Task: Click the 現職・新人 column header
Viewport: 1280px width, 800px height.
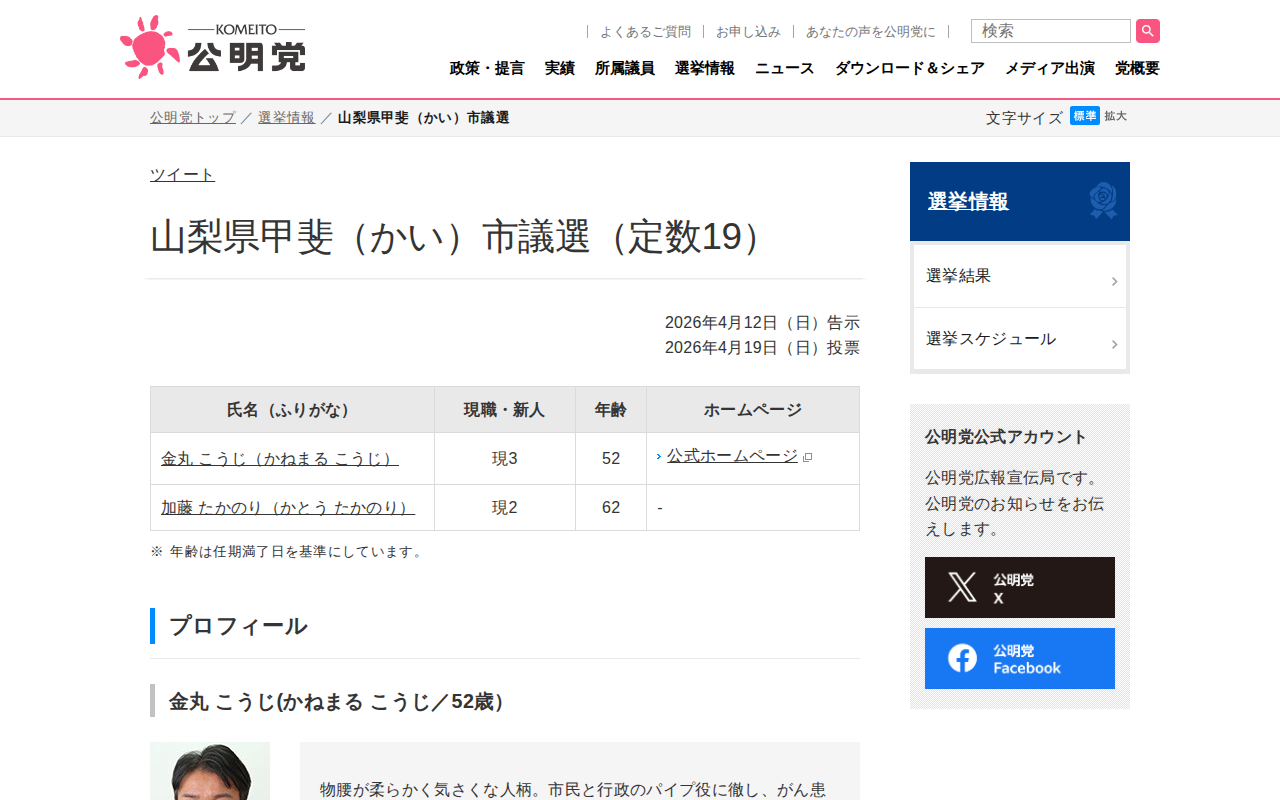Action: 505,410
